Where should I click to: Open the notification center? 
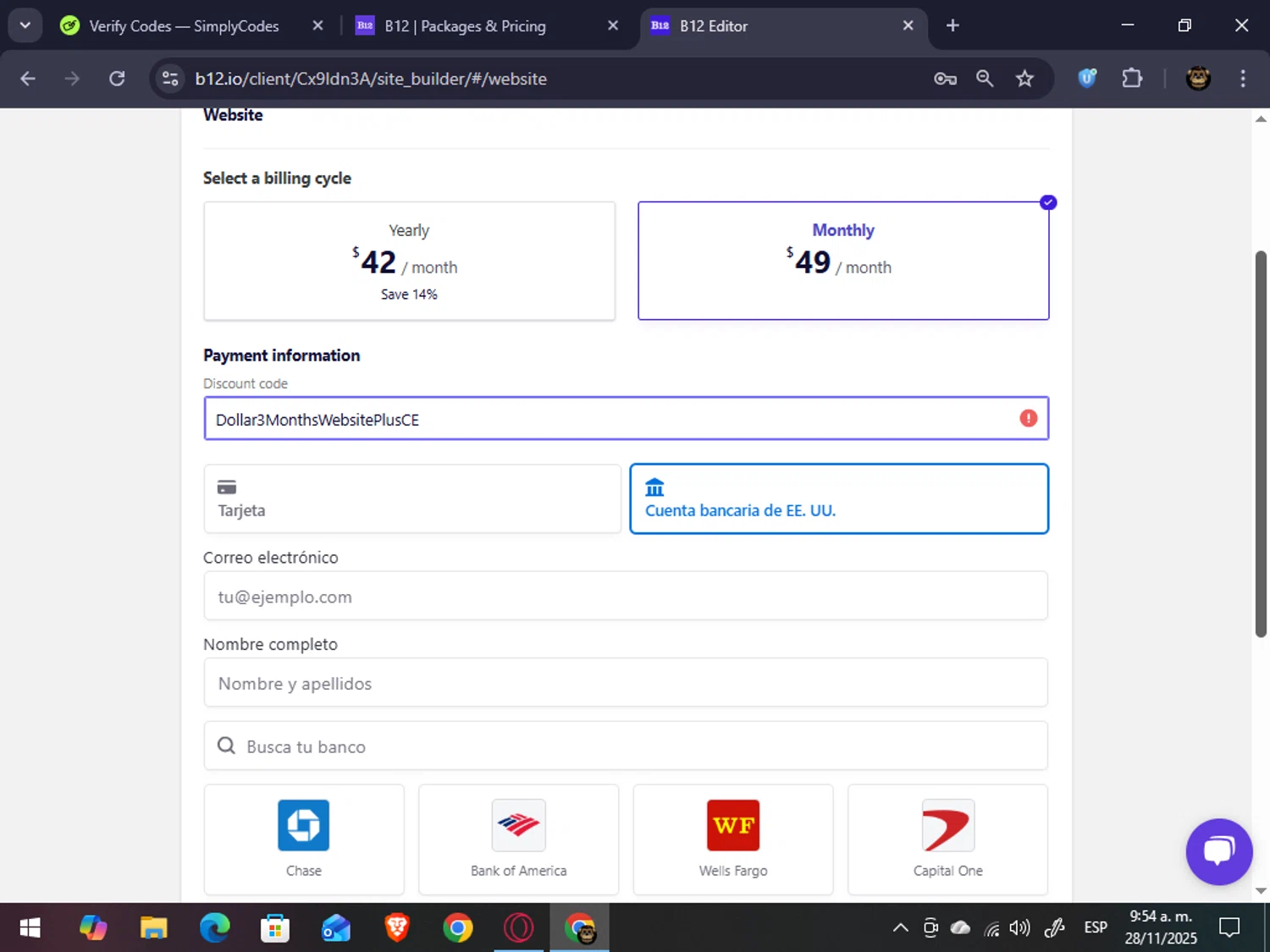click(1229, 928)
